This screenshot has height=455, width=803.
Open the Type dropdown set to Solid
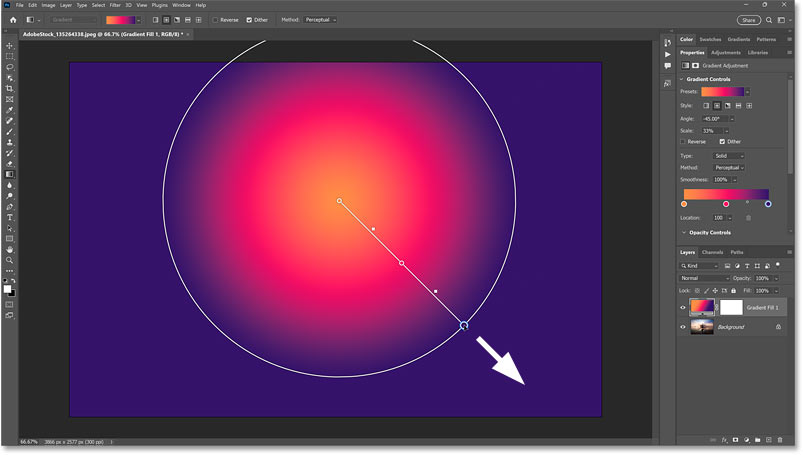726,156
